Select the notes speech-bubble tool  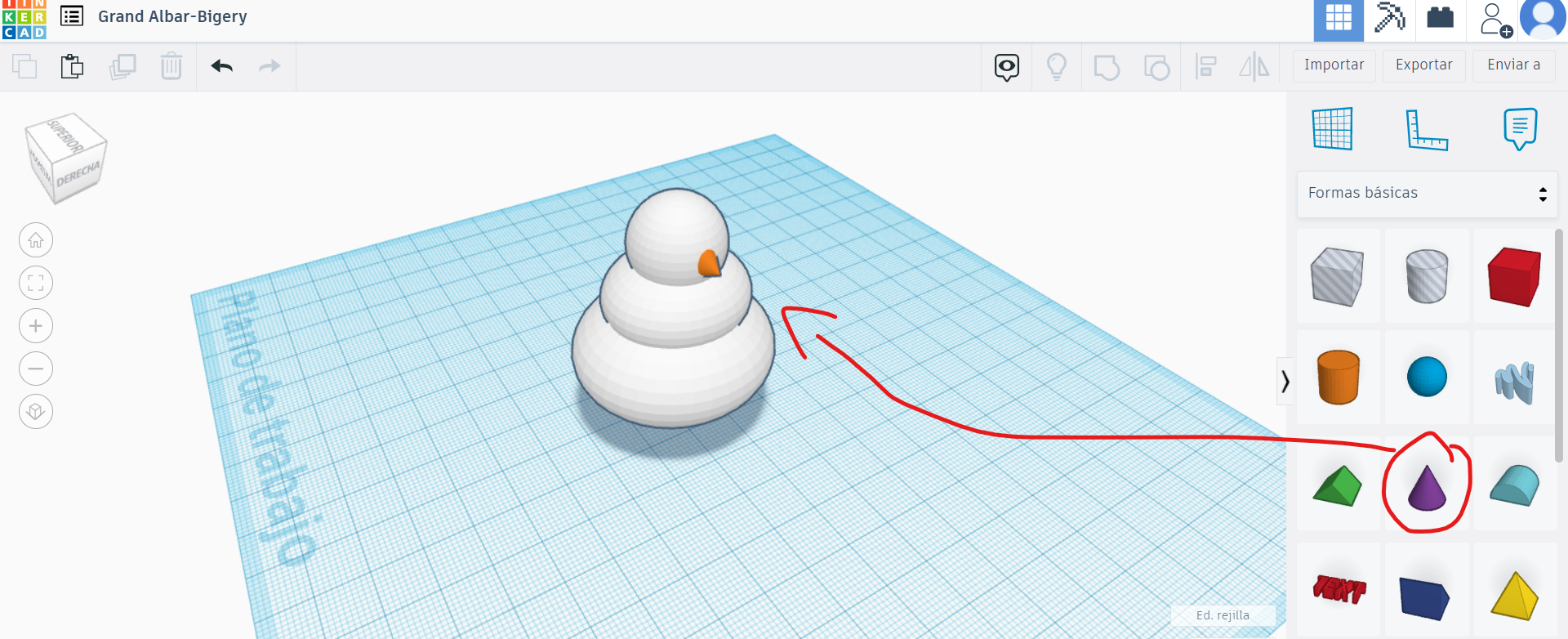click(1520, 129)
